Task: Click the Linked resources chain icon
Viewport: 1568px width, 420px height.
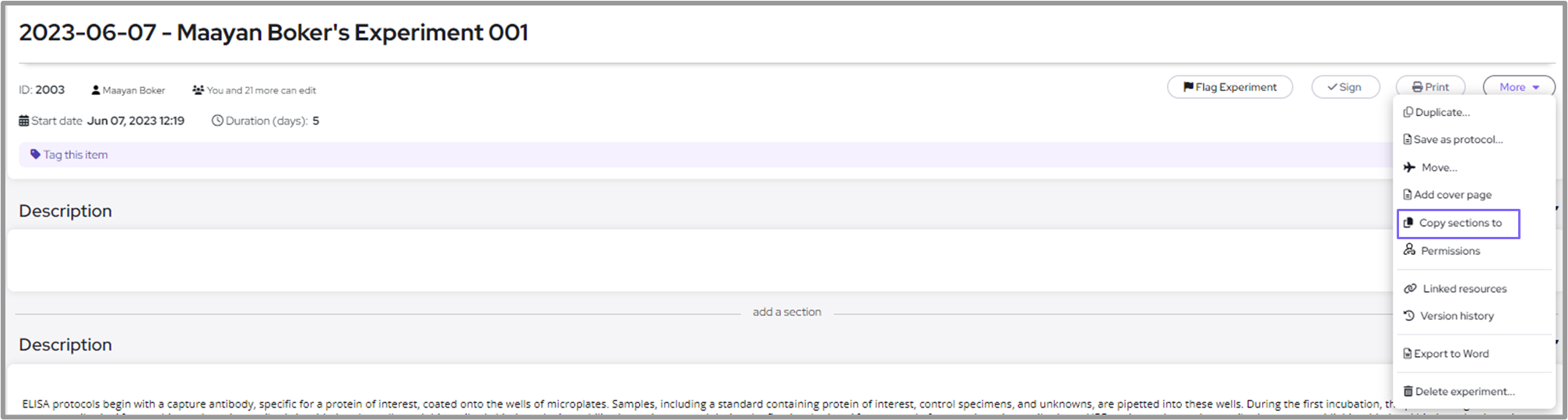Action: (x=1410, y=288)
